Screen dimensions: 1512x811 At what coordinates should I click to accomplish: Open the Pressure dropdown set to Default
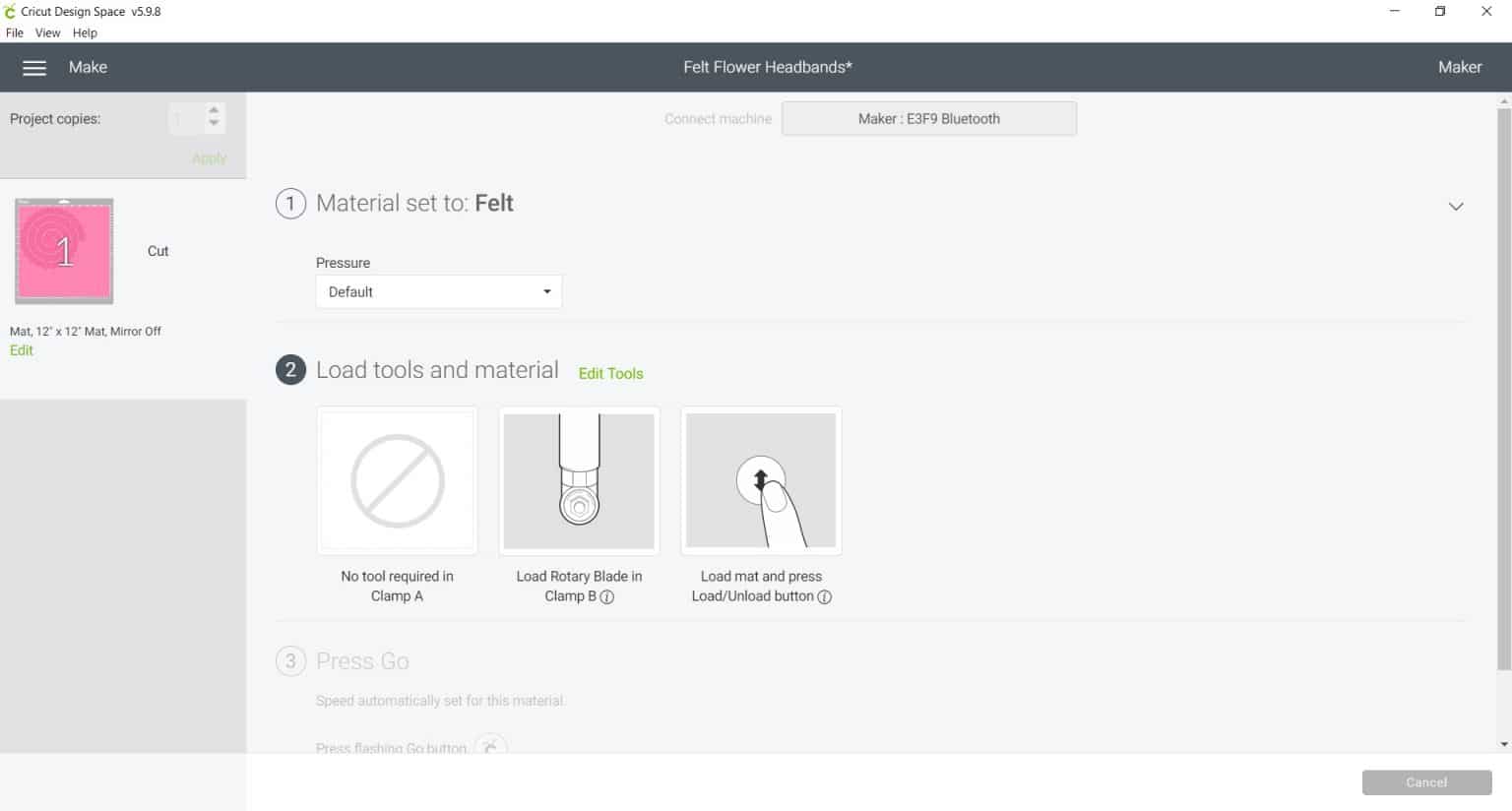[x=438, y=292]
